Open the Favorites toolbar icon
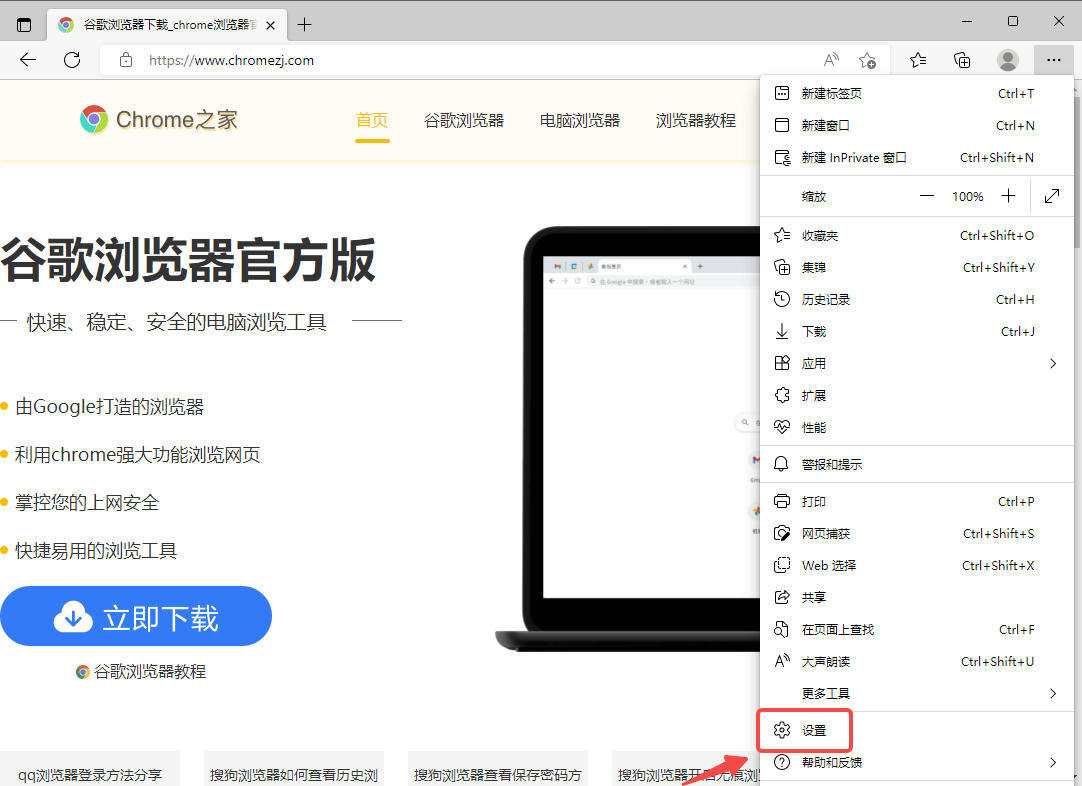 918,60
